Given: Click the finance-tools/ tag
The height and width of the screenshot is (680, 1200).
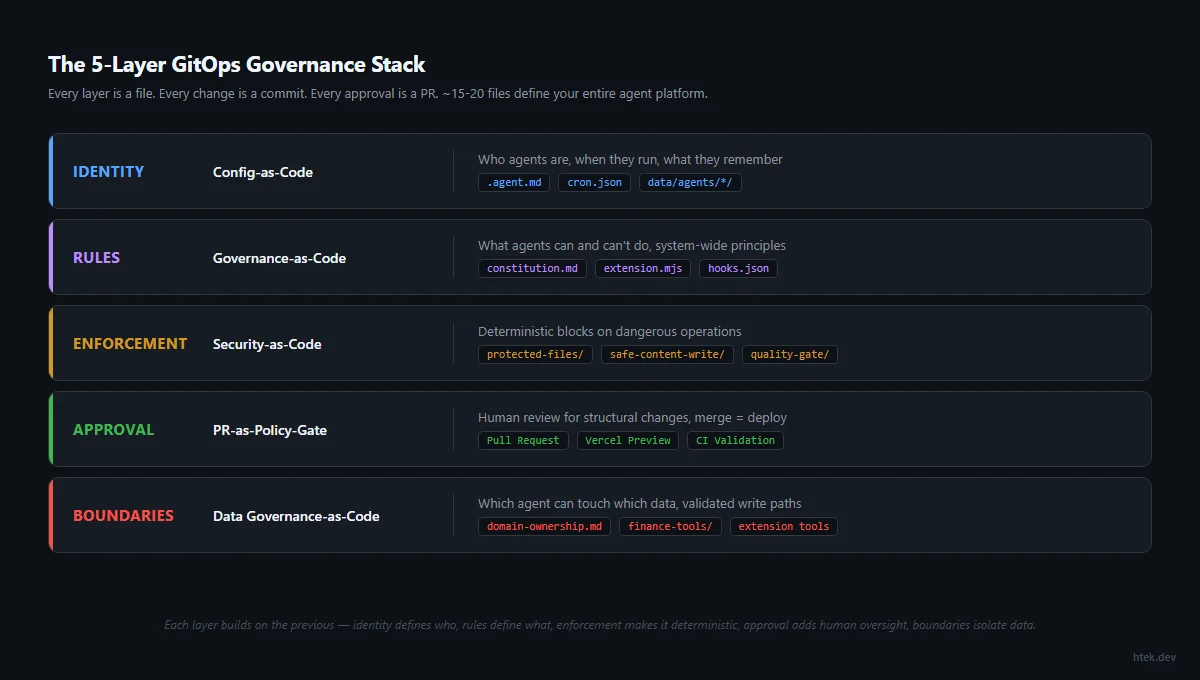Looking at the screenshot, I should coord(670,527).
